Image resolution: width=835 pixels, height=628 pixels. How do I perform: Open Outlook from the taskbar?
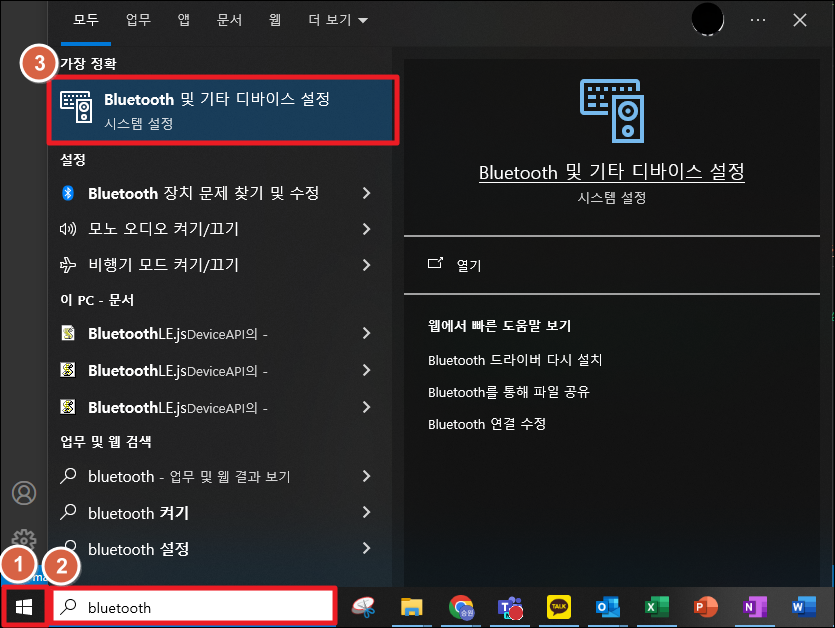608,607
